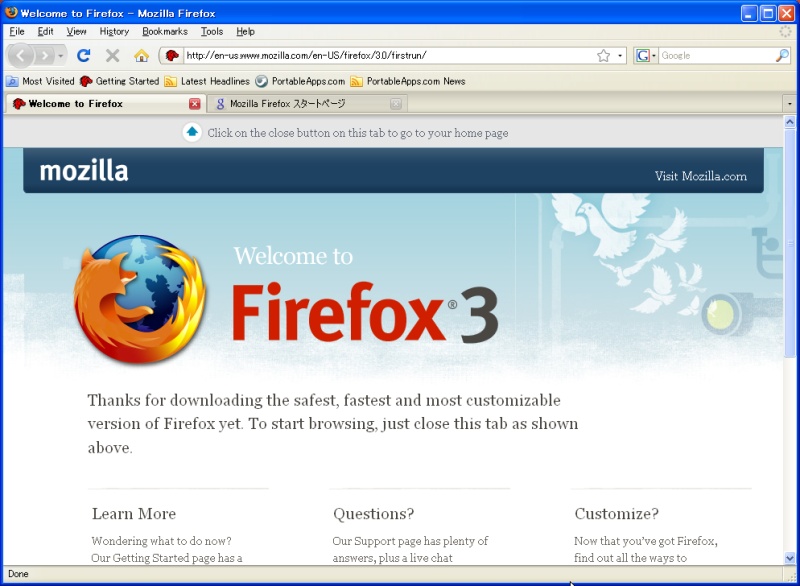Click the 'Click on the close button' hint text
Screen dimensions: 800x586
pos(358,133)
